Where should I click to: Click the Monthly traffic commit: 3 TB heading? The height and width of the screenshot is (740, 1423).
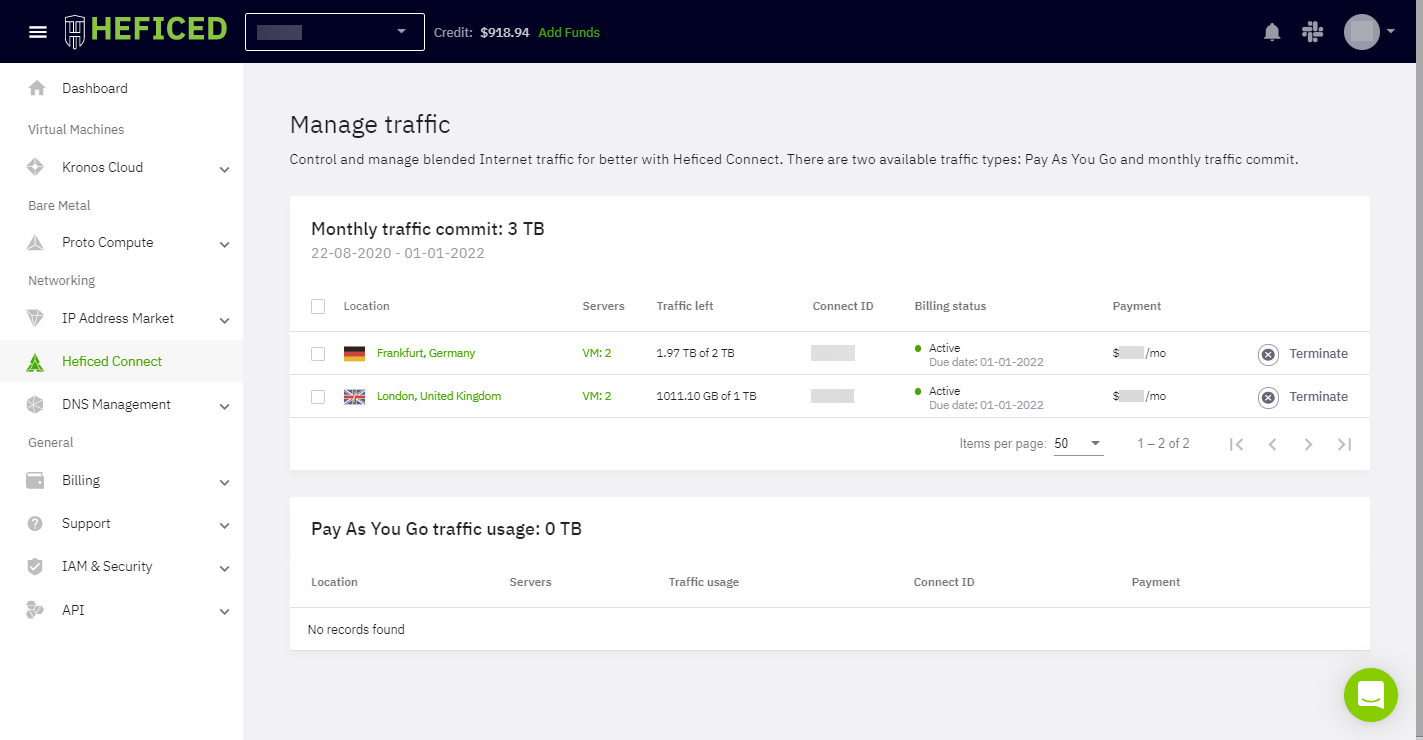pyautogui.click(x=428, y=229)
